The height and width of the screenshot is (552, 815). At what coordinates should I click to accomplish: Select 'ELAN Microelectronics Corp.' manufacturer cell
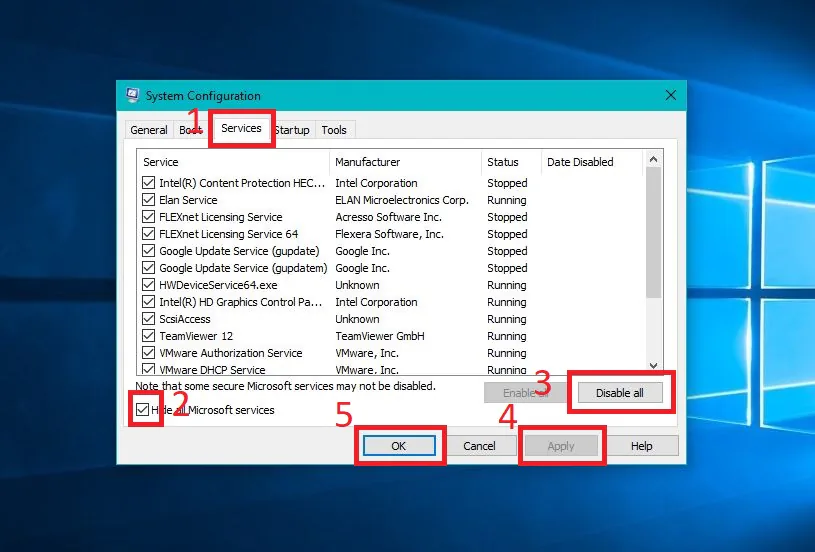click(402, 200)
